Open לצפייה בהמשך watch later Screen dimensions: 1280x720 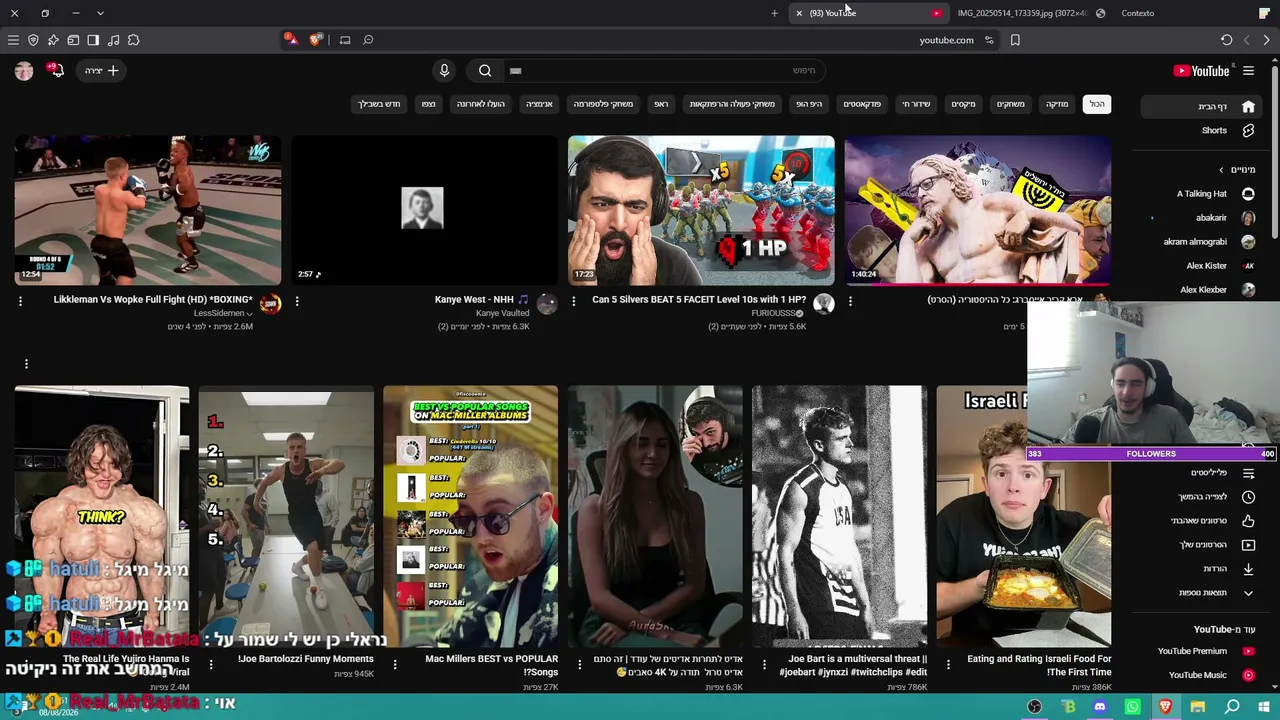click(1203, 497)
